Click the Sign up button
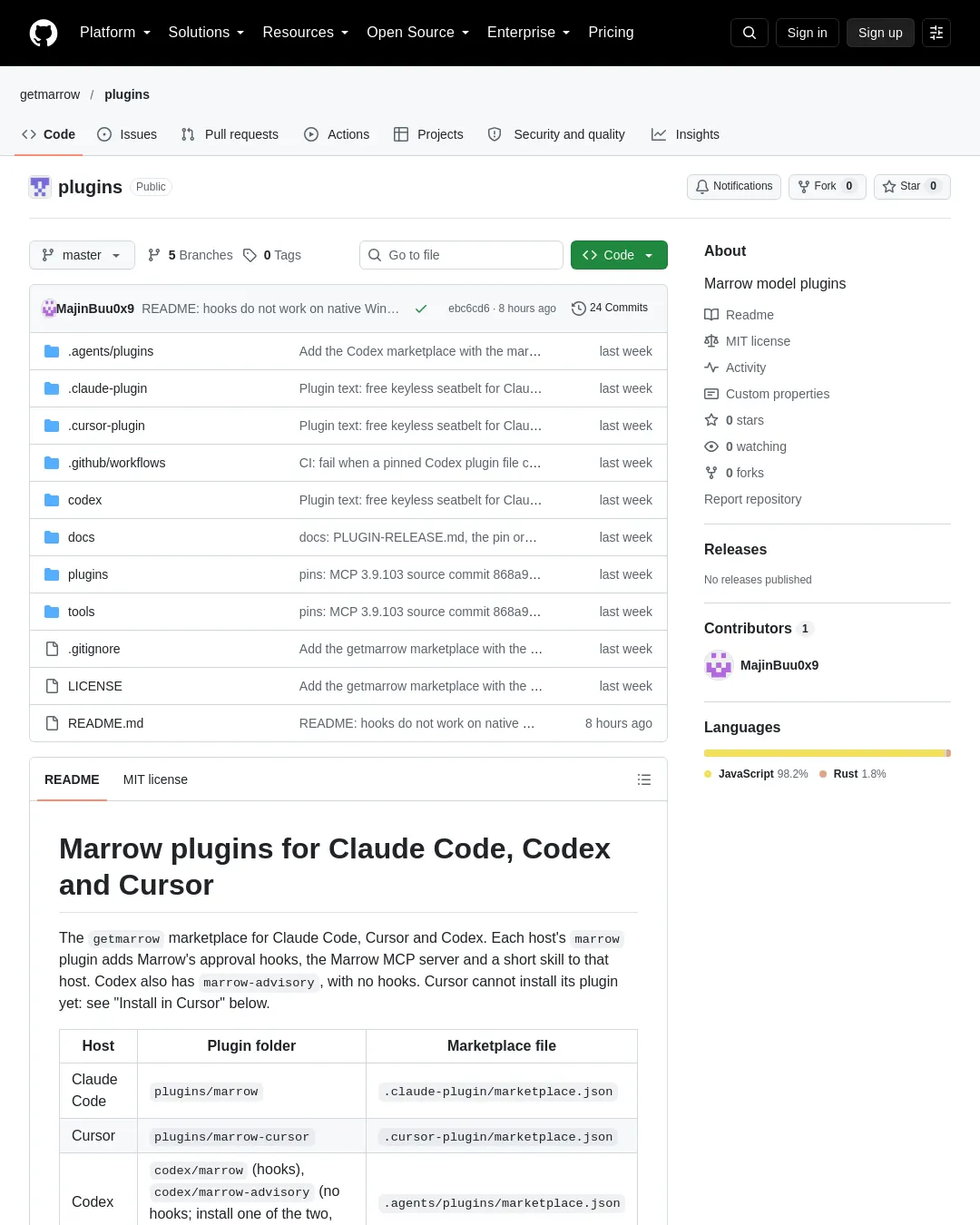This screenshot has width=980, height=1225. [880, 33]
